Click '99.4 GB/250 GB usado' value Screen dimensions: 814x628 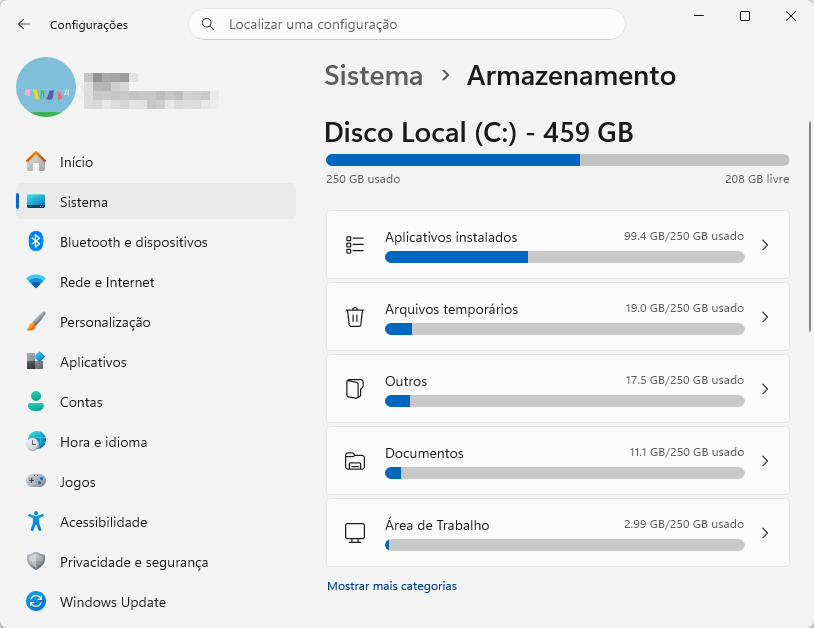click(684, 236)
